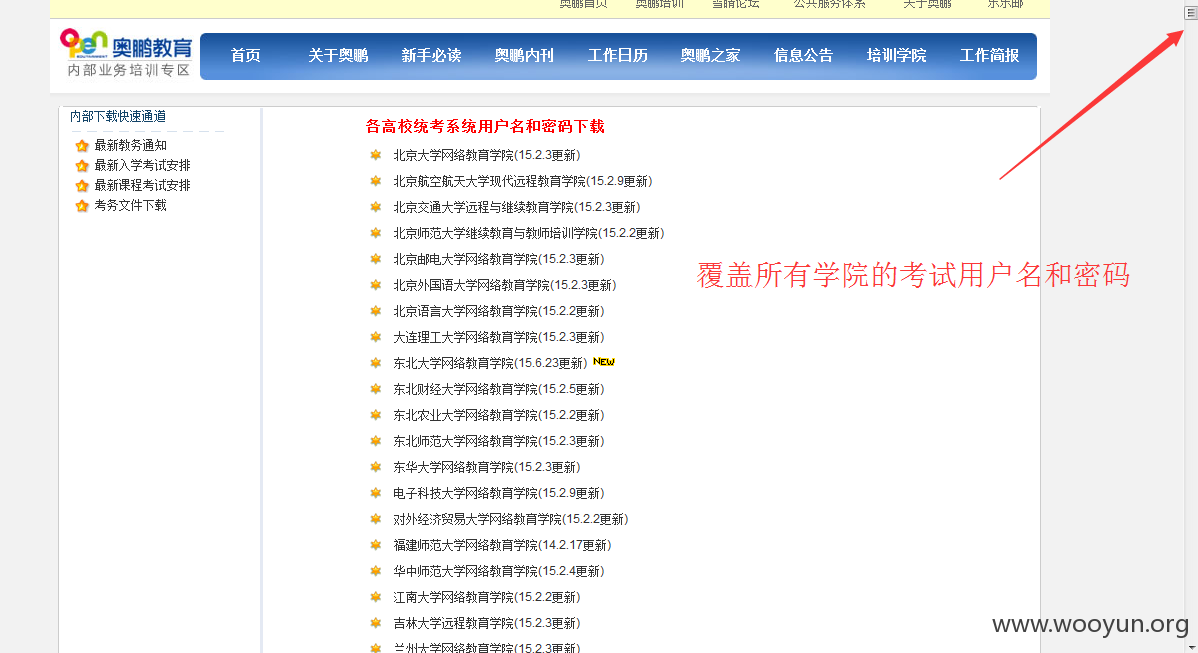Click the star icon beside 大连理工大学
1198x653 pixels.
click(x=375, y=337)
